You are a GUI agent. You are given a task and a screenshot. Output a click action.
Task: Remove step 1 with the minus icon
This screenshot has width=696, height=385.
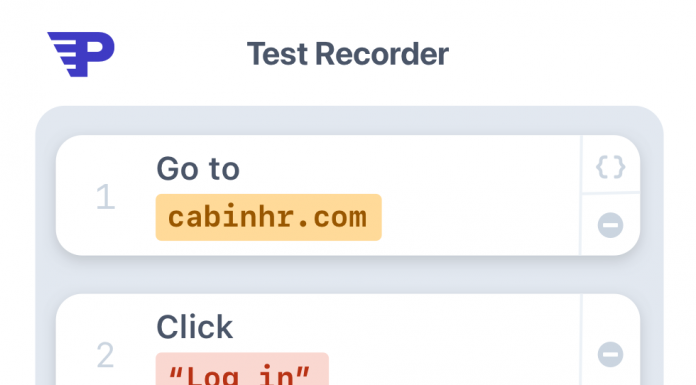[610, 225]
